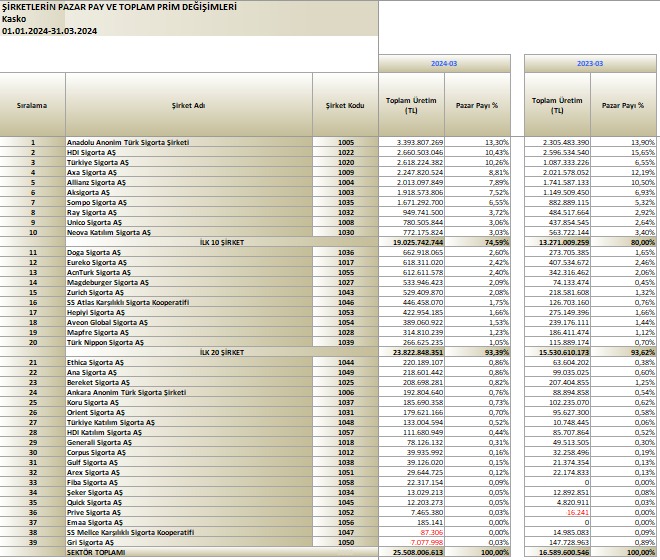The image size is (660, 560).
Task: Click the Sıralama column header
Action: tap(32, 105)
